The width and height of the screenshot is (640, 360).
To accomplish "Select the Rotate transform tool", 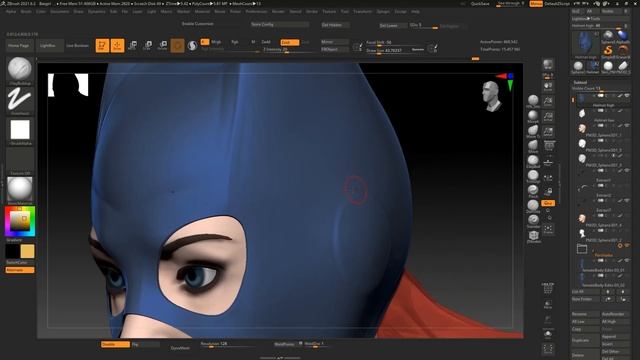I will [x=162, y=45].
